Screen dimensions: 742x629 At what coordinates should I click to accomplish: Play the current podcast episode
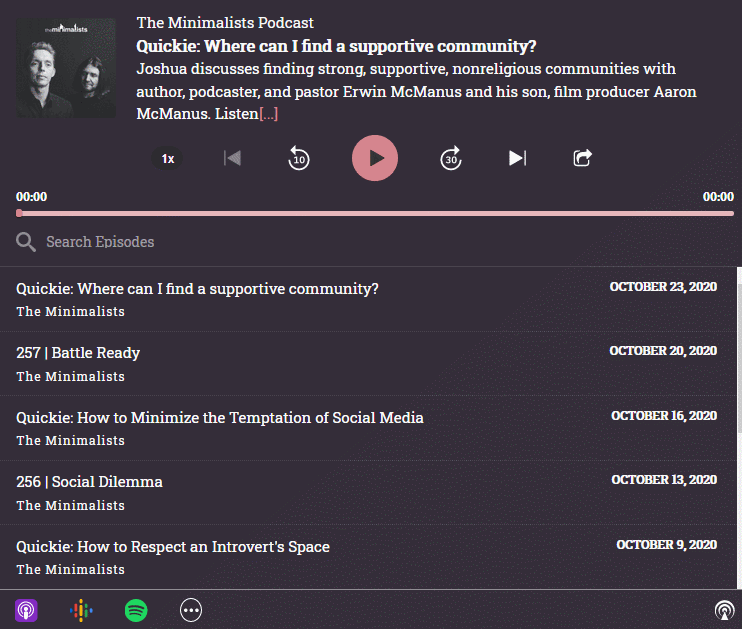374,158
